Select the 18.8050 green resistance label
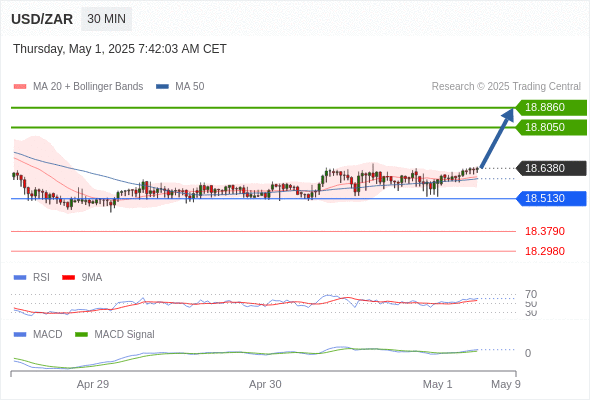The image size is (590, 400). coord(550,128)
